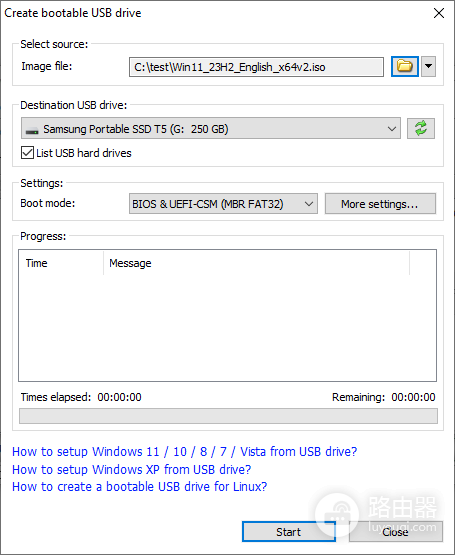Expand the arrow next to browse folder button

tap(428, 66)
